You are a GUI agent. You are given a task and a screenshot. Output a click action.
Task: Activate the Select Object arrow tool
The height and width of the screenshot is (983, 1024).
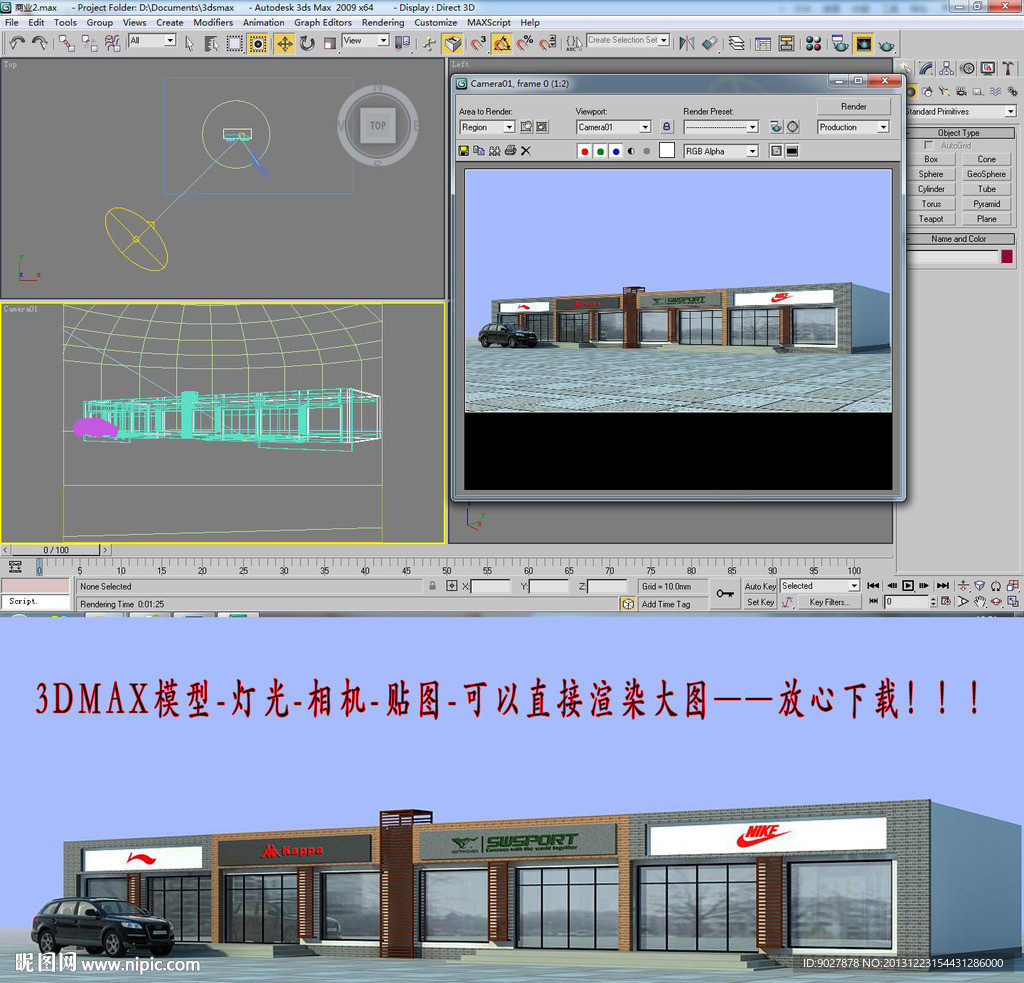coord(189,44)
